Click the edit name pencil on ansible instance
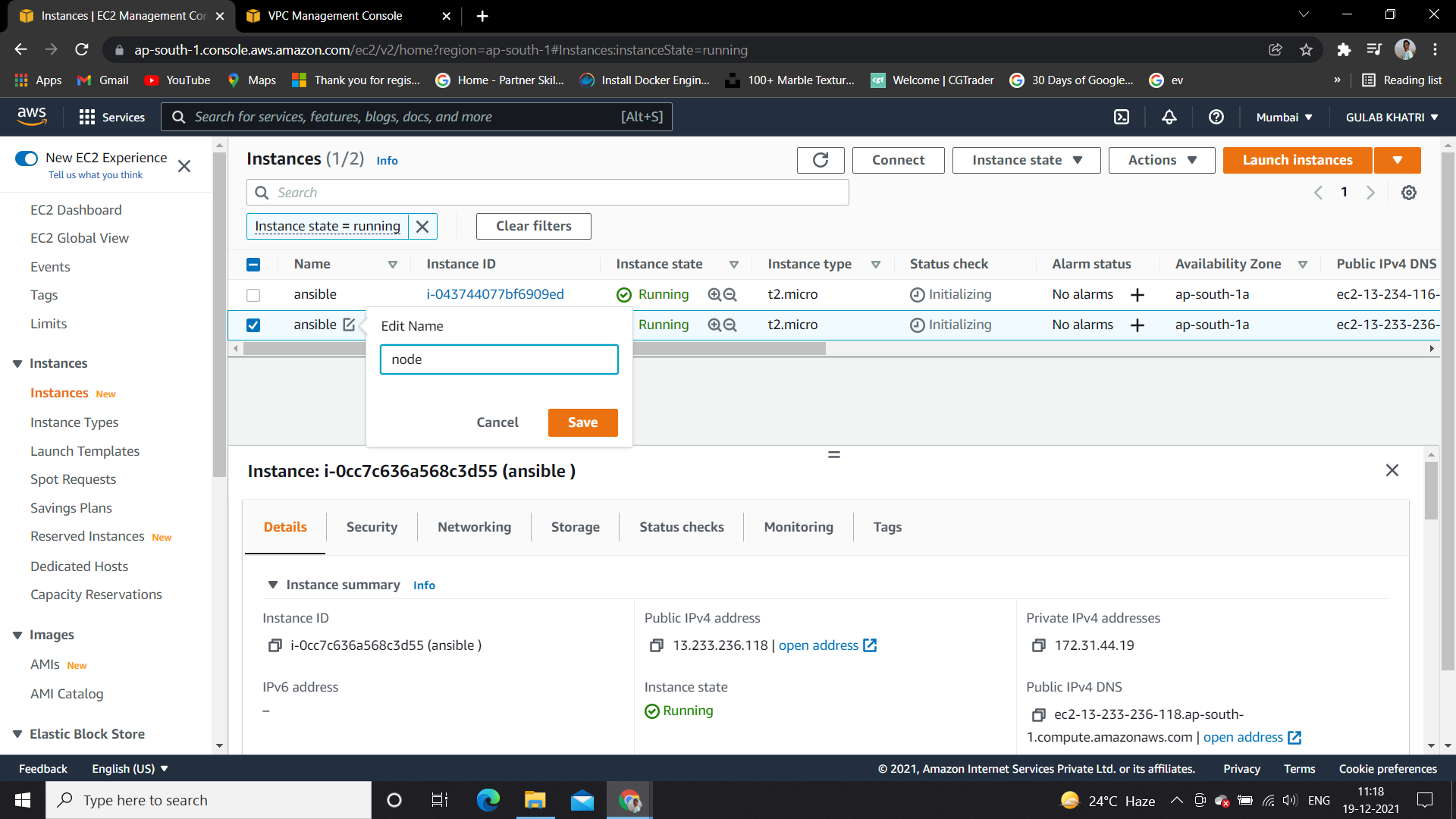This screenshot has height=819, width=1456. point(349,325)
